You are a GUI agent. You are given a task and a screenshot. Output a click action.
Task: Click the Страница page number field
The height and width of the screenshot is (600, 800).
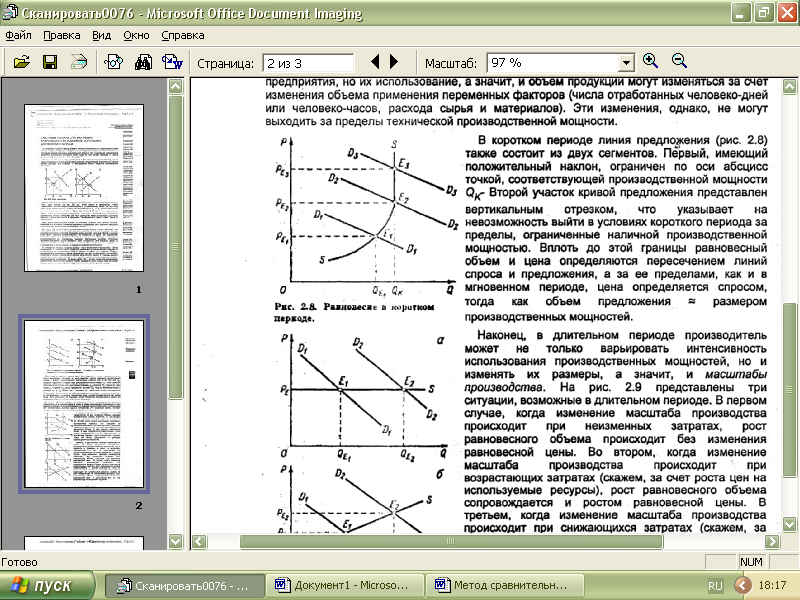click(308, 63)
